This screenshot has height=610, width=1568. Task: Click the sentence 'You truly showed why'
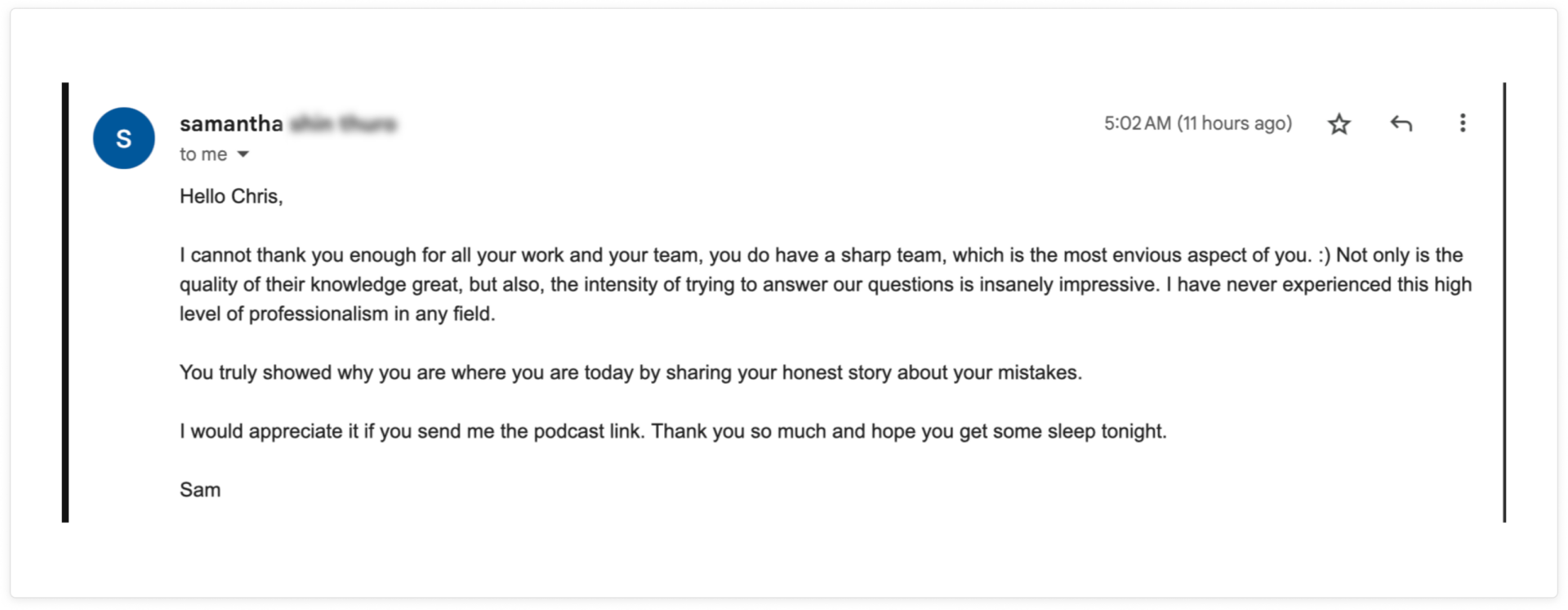630,372
